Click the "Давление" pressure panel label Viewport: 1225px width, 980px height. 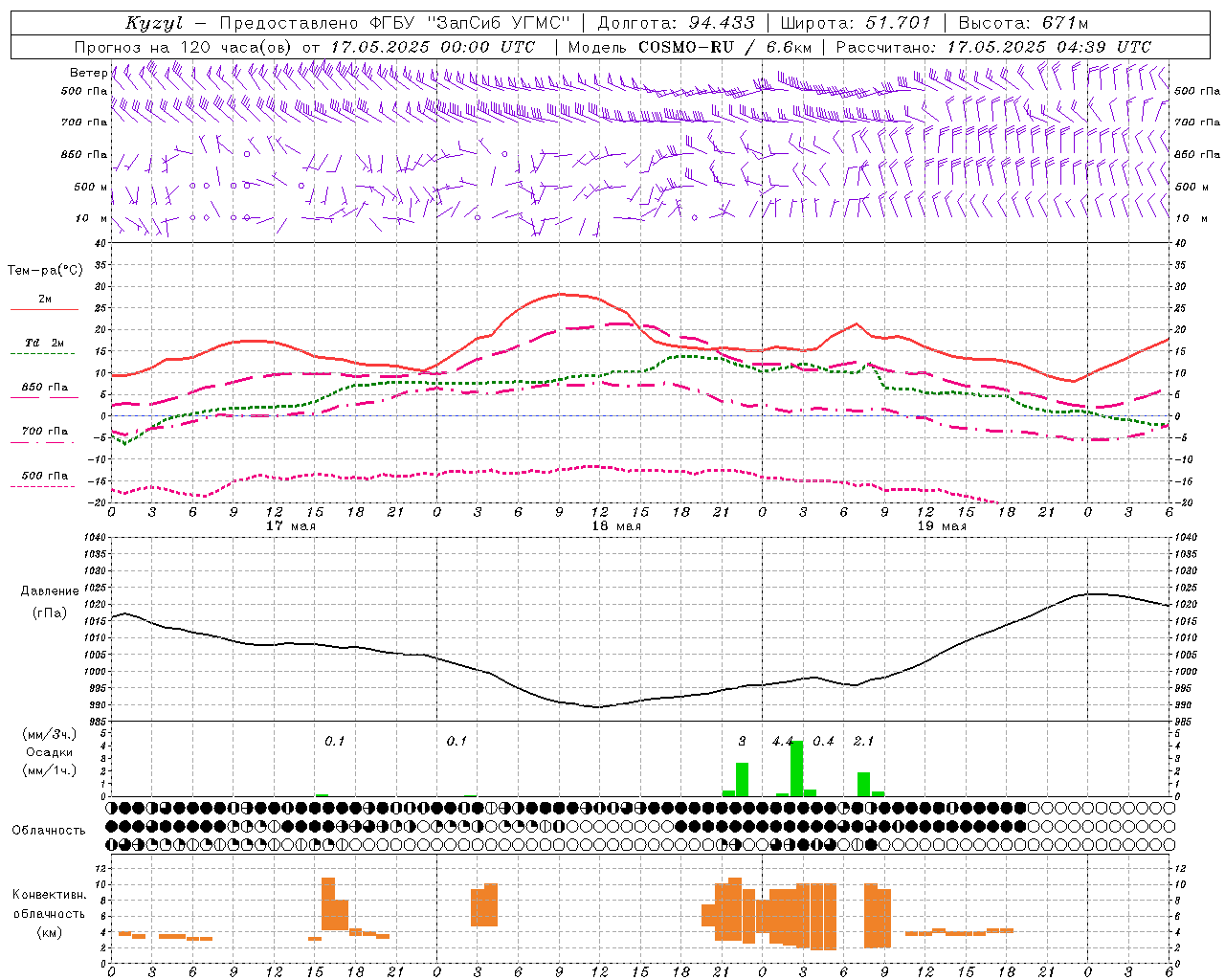point(50,591)
